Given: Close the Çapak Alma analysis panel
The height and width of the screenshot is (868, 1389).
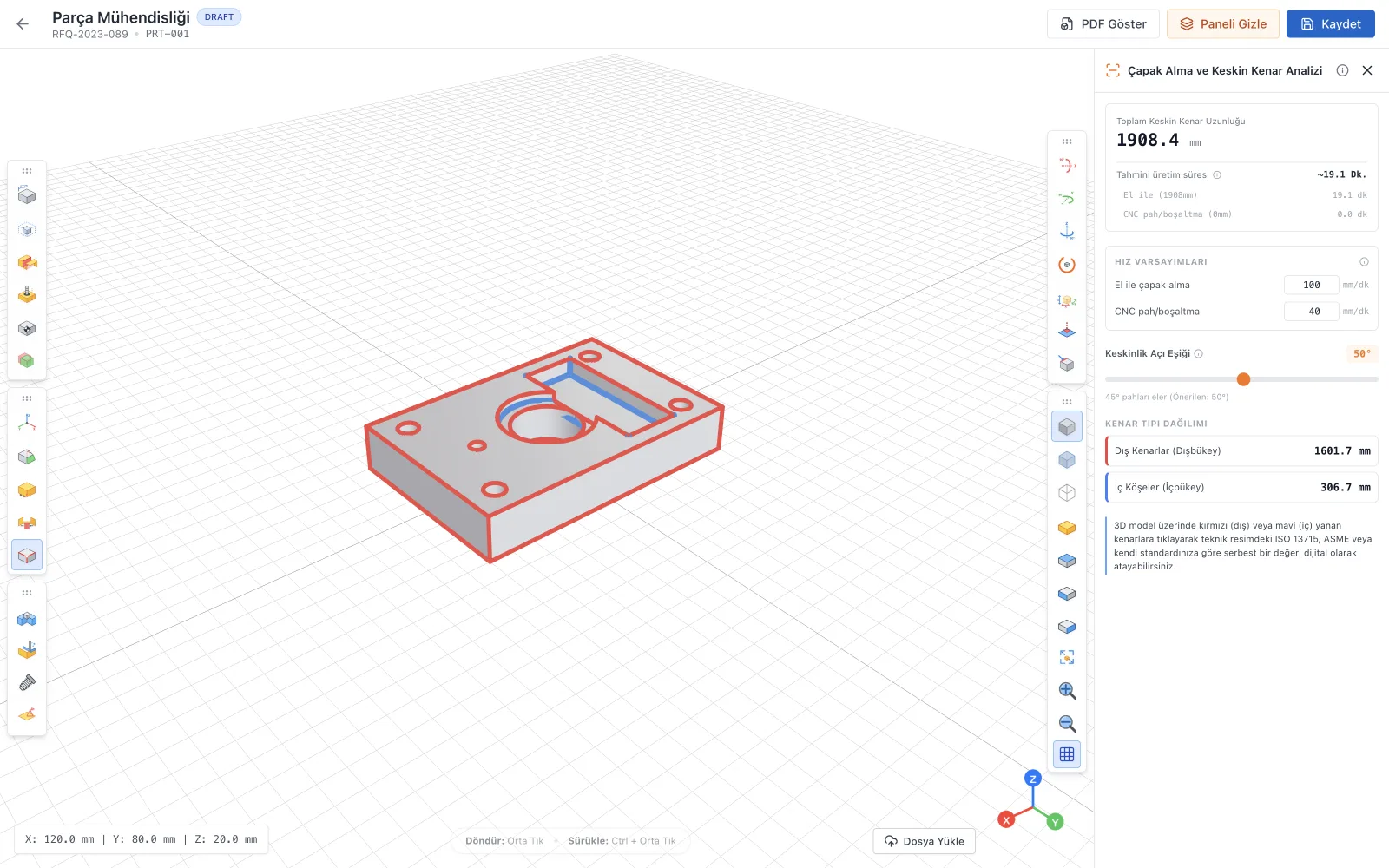Looking at the screenshot, I should point(1367,70).
